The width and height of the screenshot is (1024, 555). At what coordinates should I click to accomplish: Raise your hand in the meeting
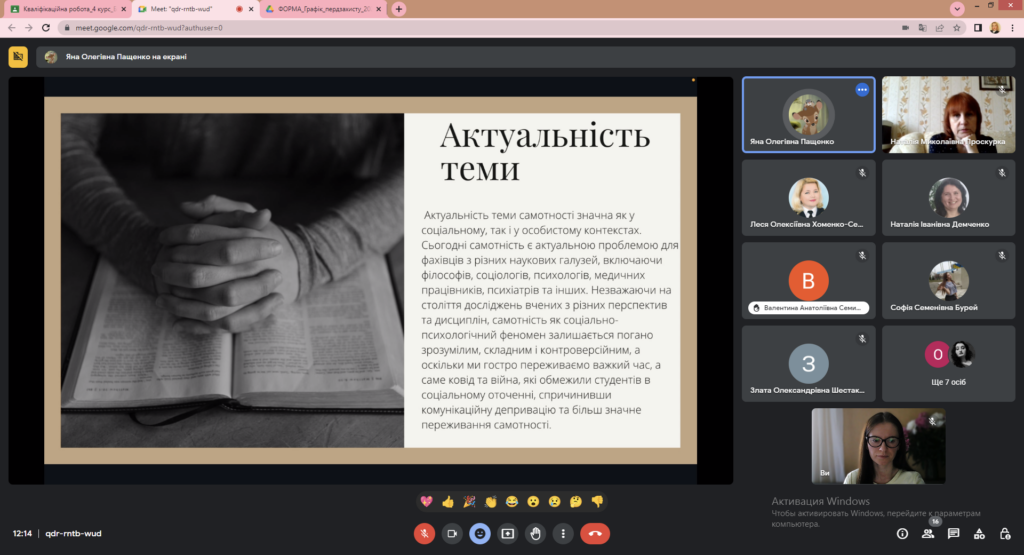tap(536, 534)
